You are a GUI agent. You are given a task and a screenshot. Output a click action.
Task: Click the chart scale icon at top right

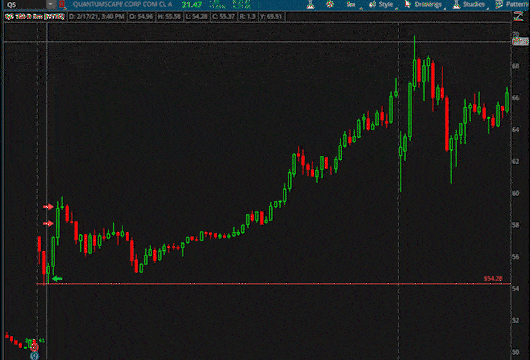coord(518,16)
